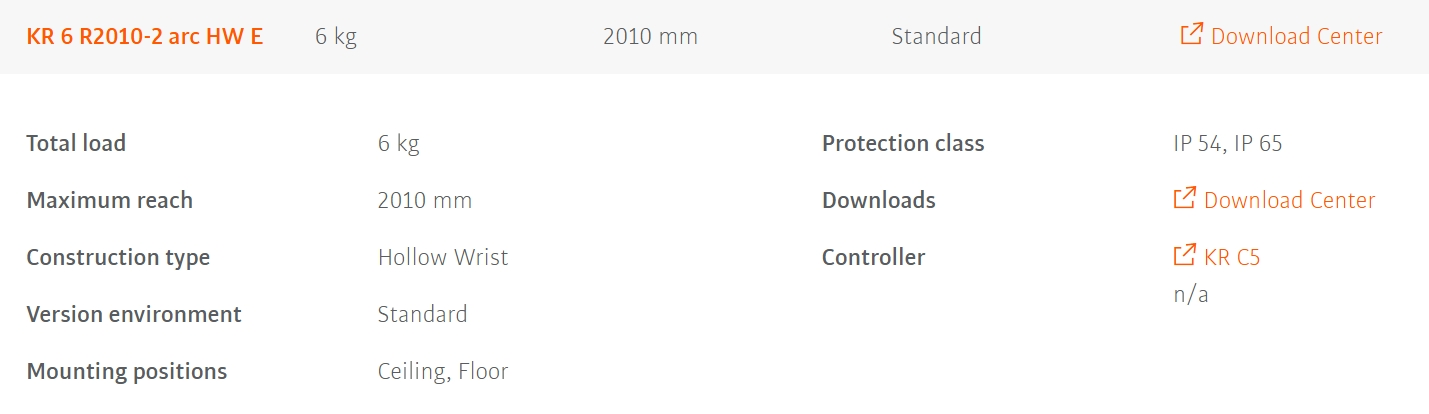Click the Hollow Wrist value
Viewport: 1429px width, 414px height.
coord(443,258)
